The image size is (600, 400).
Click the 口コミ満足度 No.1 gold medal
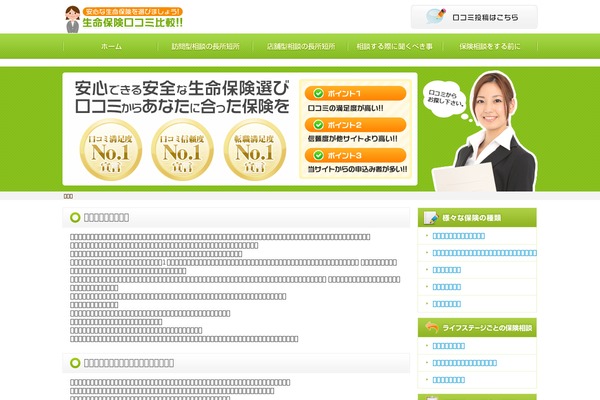point(111,150)
